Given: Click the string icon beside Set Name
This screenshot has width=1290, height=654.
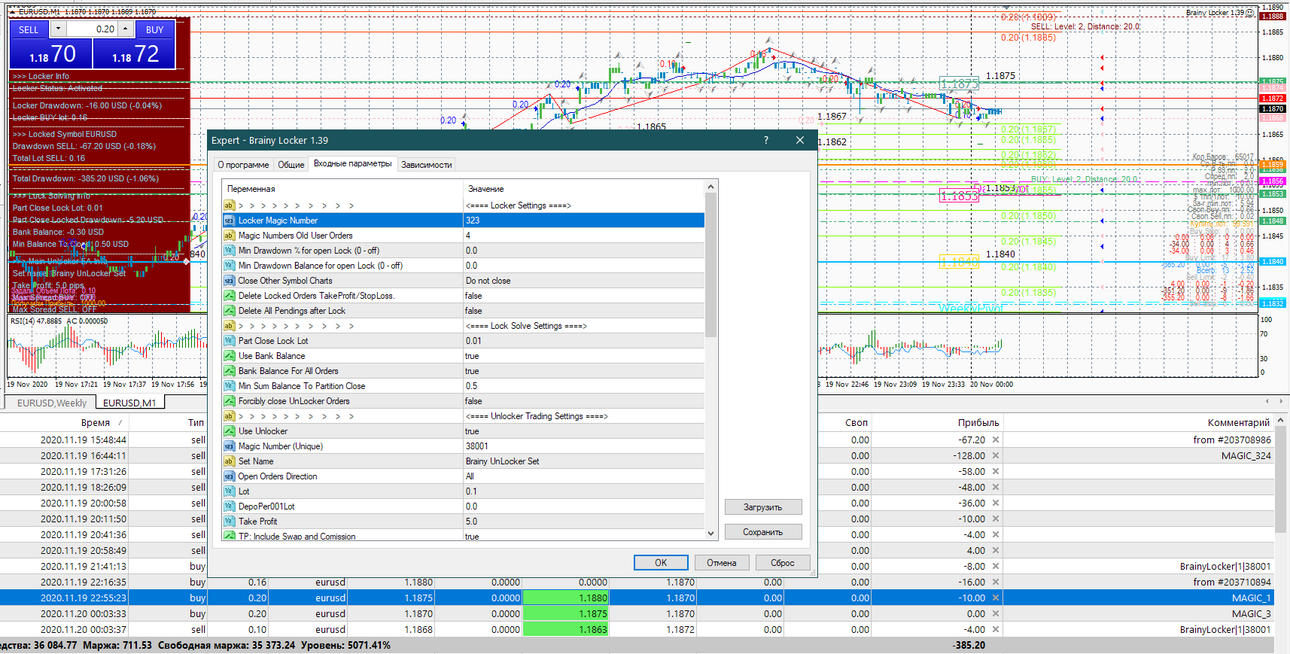Looking at the screenshot, I should click(228, 461).
